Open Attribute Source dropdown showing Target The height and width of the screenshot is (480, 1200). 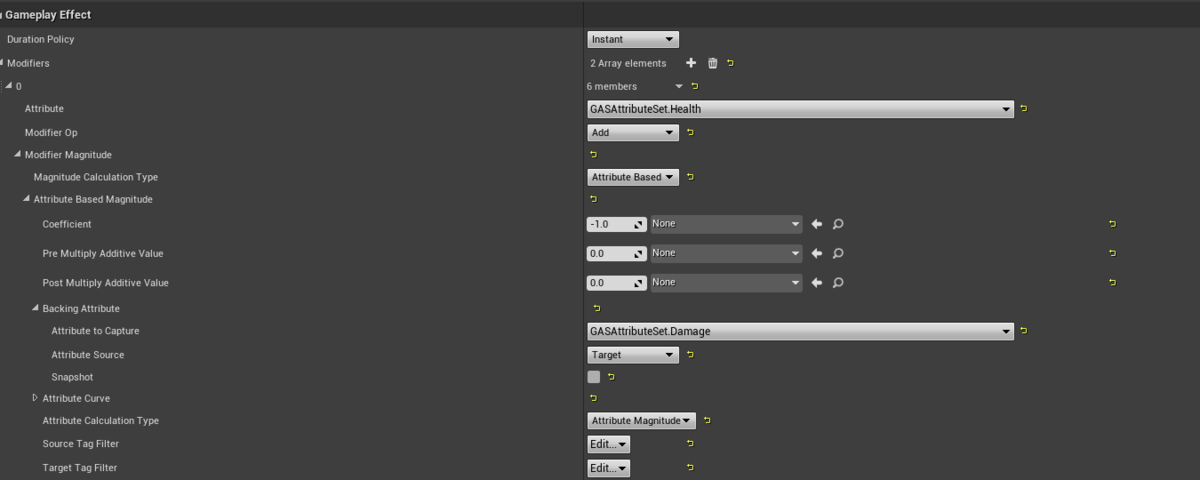tap(633, 355)
